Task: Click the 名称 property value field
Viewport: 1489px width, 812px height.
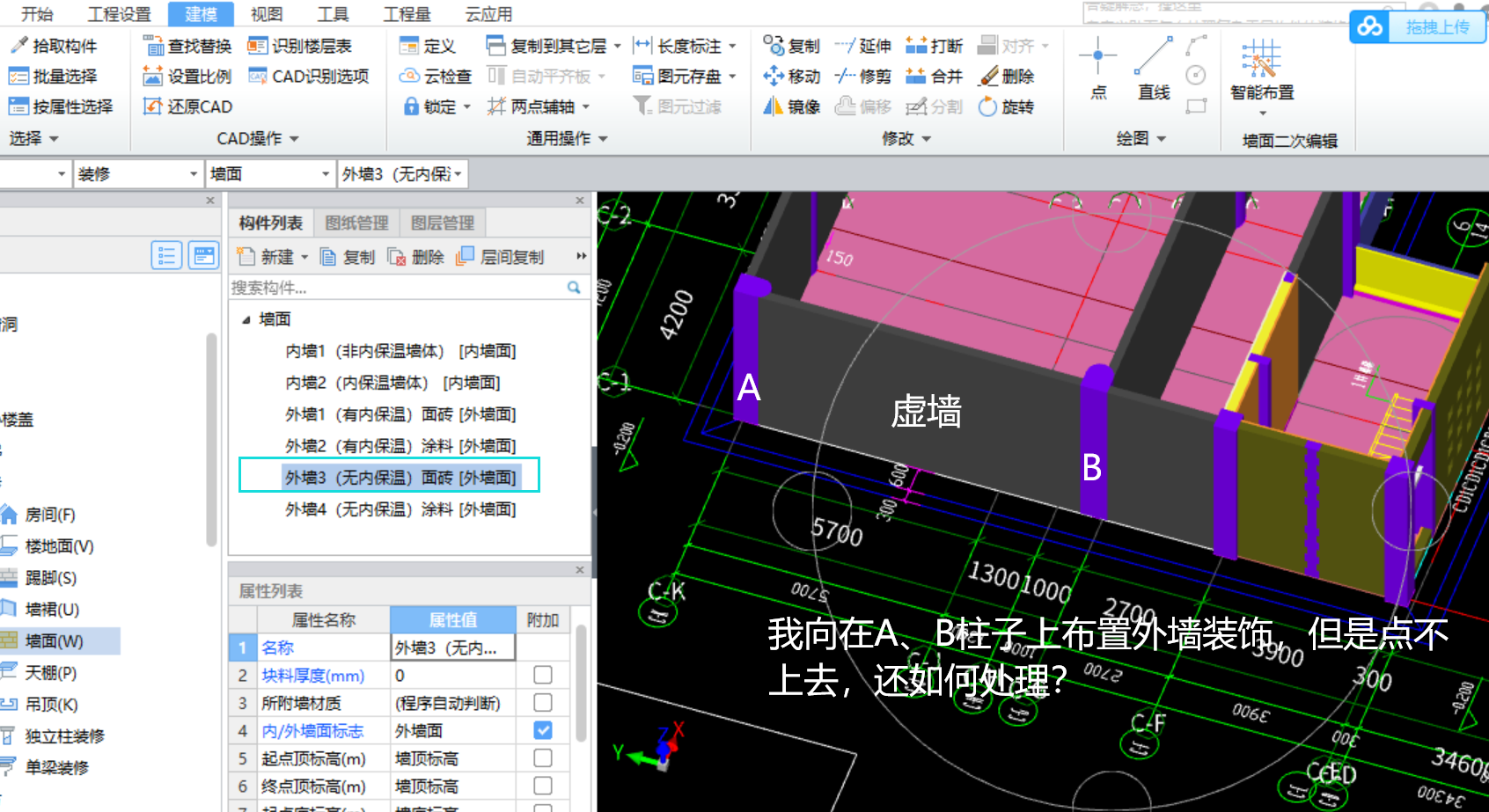Action: pyautogui.click(x=452, y=647)
